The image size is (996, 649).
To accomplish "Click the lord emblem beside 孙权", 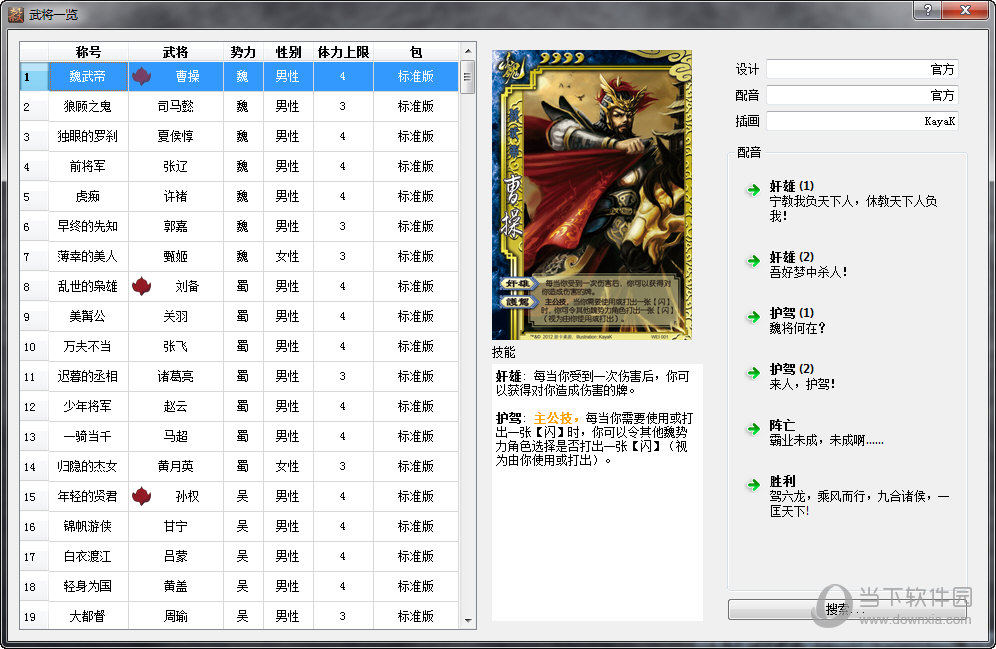I will point(142,496).
